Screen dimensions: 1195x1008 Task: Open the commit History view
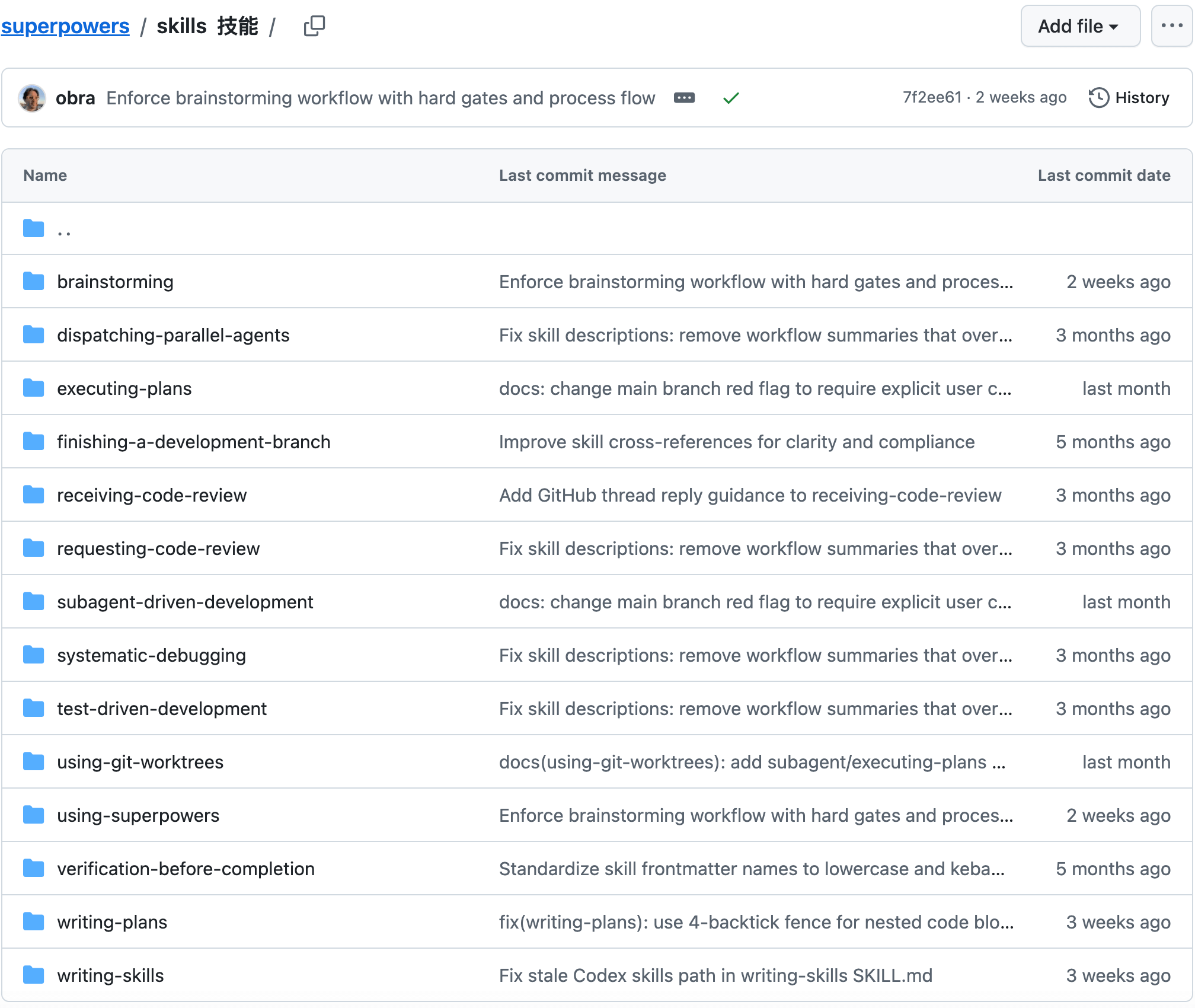pyautogui.click(x=1129, y=98)
